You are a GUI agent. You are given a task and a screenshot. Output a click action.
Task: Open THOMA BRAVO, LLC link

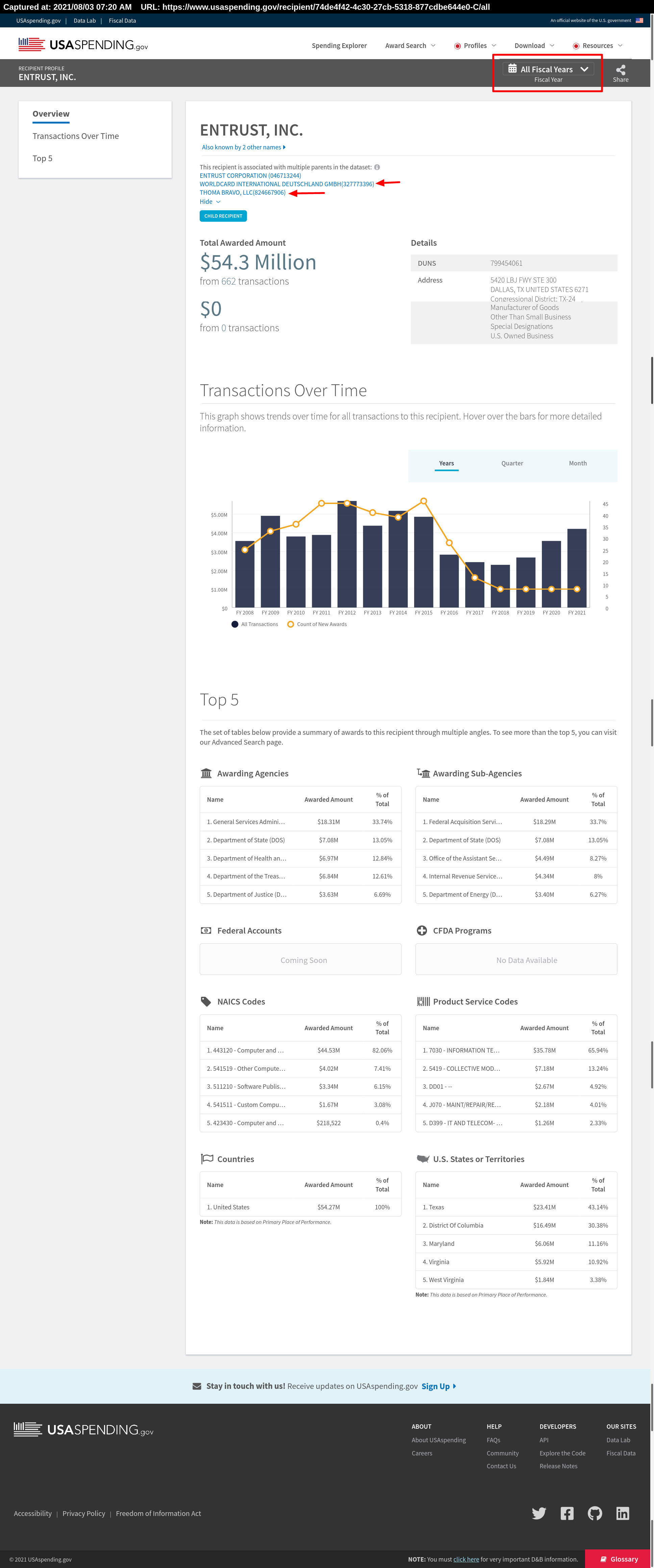tap(242, 192)
